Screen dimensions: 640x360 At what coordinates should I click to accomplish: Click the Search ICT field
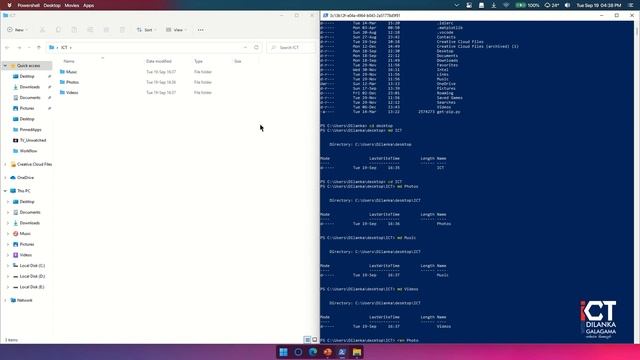291,48
